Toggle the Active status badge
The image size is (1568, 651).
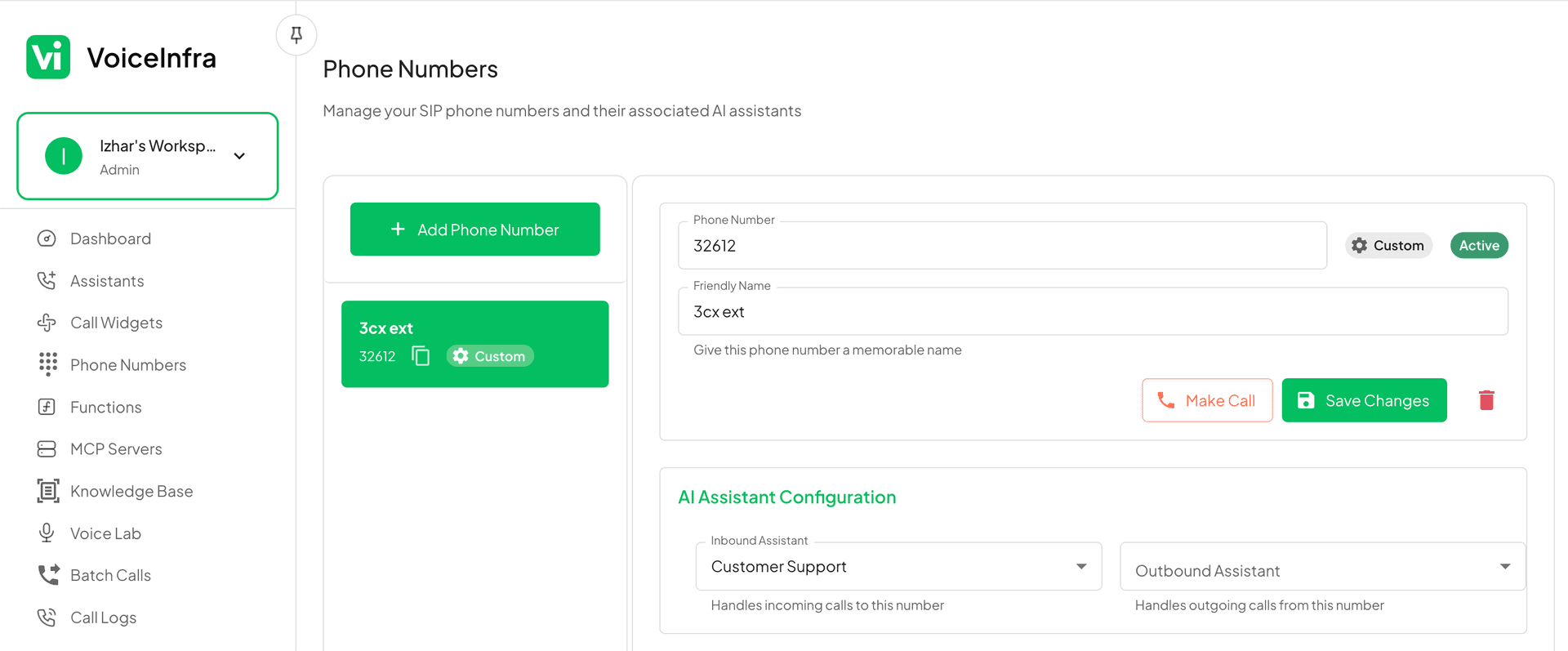click(1478, 245)
